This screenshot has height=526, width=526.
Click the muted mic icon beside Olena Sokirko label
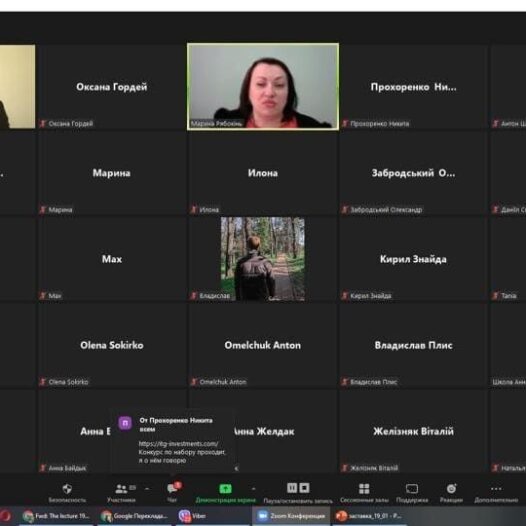tap(43, 382)
